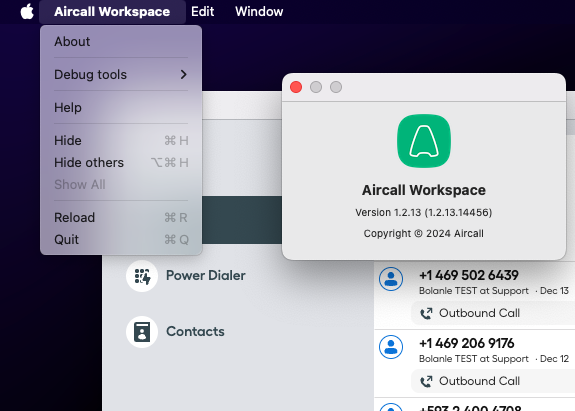This screenshot has width=575, height=411.
Task: Click the Dec 13 outbound call phone icon
Action: (426, 313)
